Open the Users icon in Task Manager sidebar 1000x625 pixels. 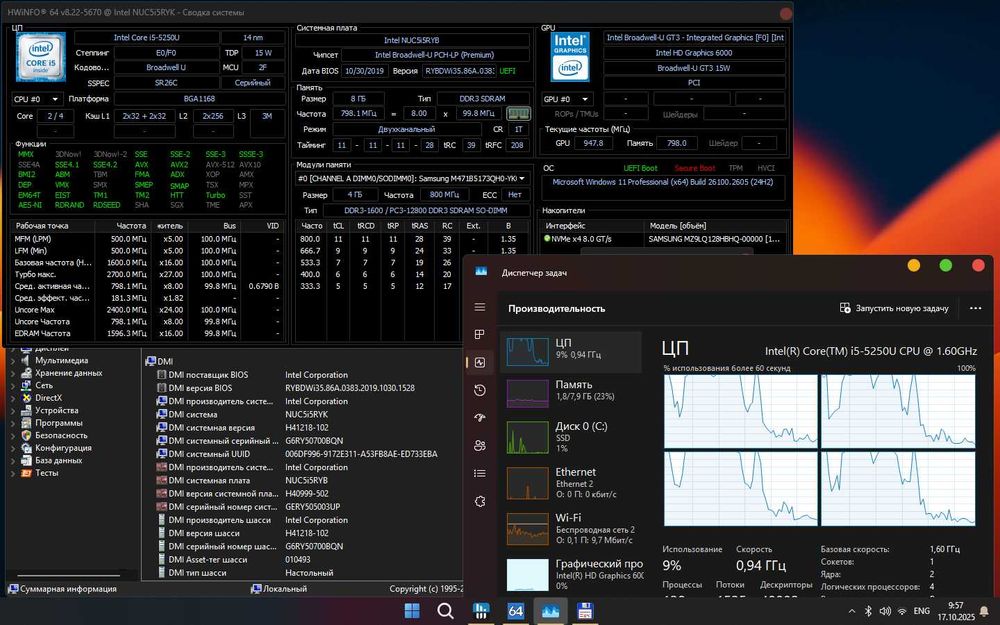480,445
